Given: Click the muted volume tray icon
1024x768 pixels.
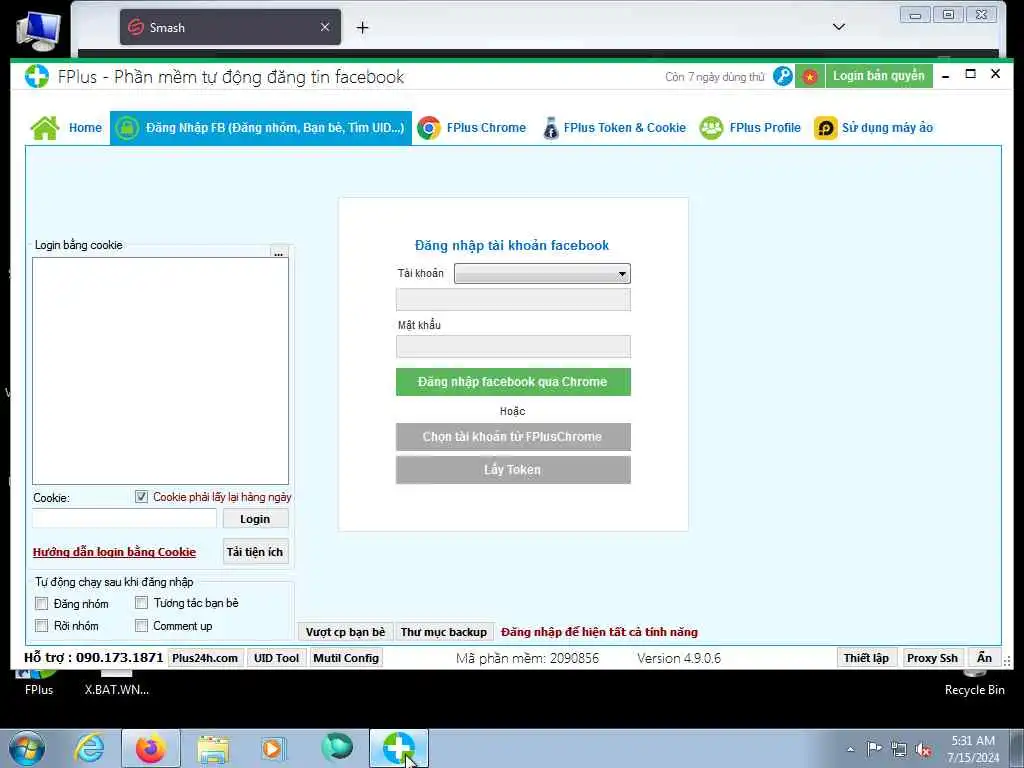Looking at the screenshot, I should pos(923,749).
